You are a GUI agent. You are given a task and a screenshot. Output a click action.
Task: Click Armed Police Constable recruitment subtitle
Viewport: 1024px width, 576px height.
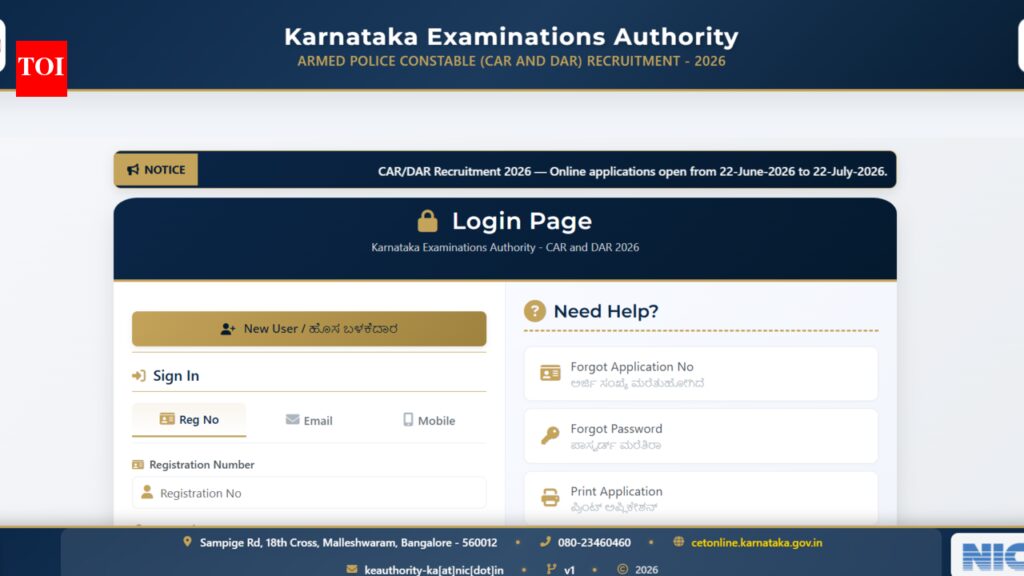[x=511, y=61]
